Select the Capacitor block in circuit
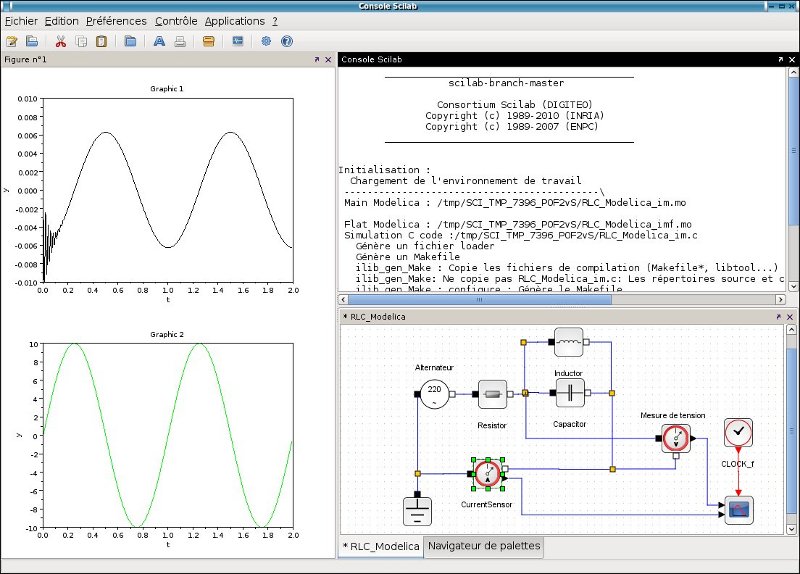Screen dimensions: 800x574 click(x=568, y=393)
